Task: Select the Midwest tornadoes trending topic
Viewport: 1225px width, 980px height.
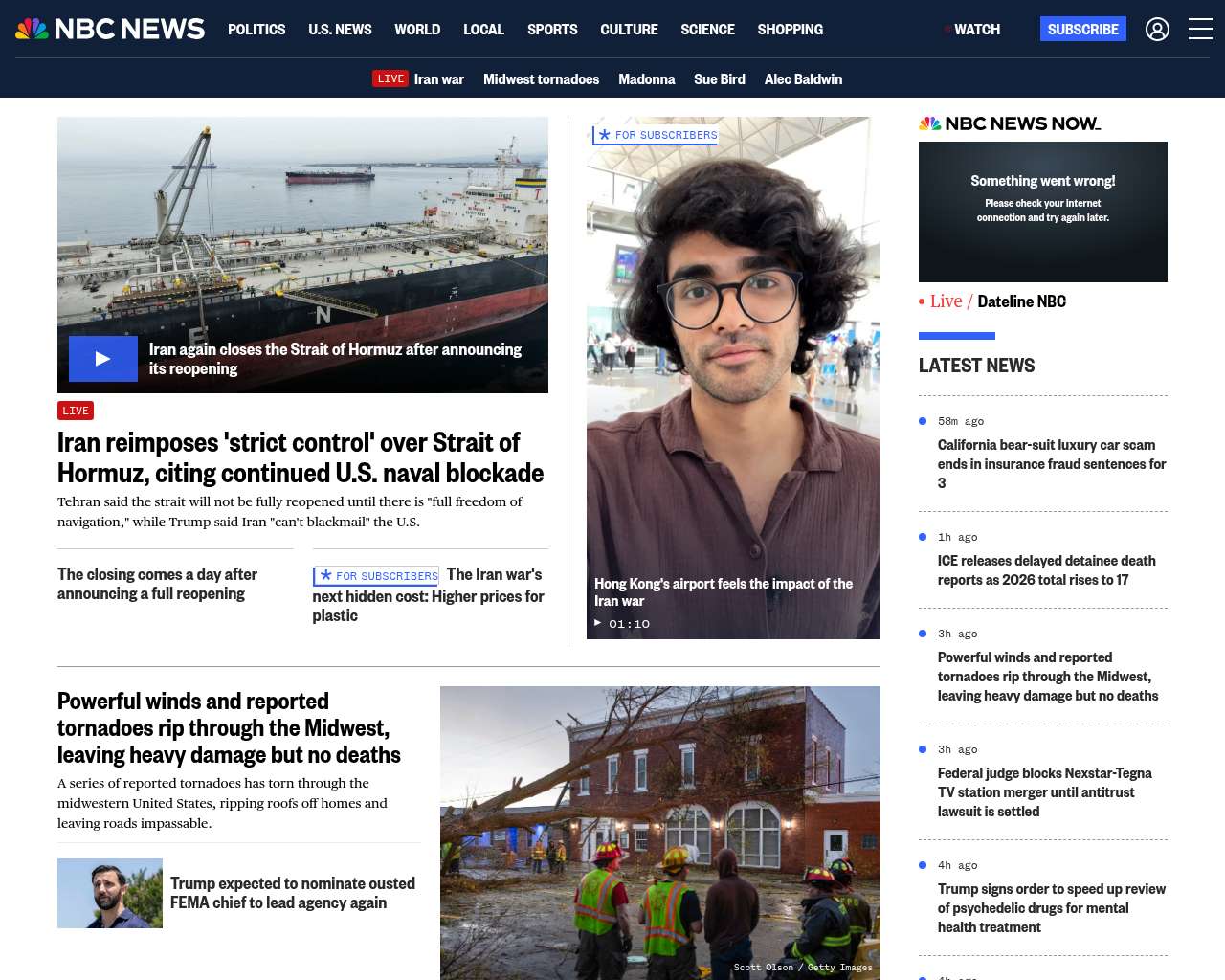Action: click(541, 79)
